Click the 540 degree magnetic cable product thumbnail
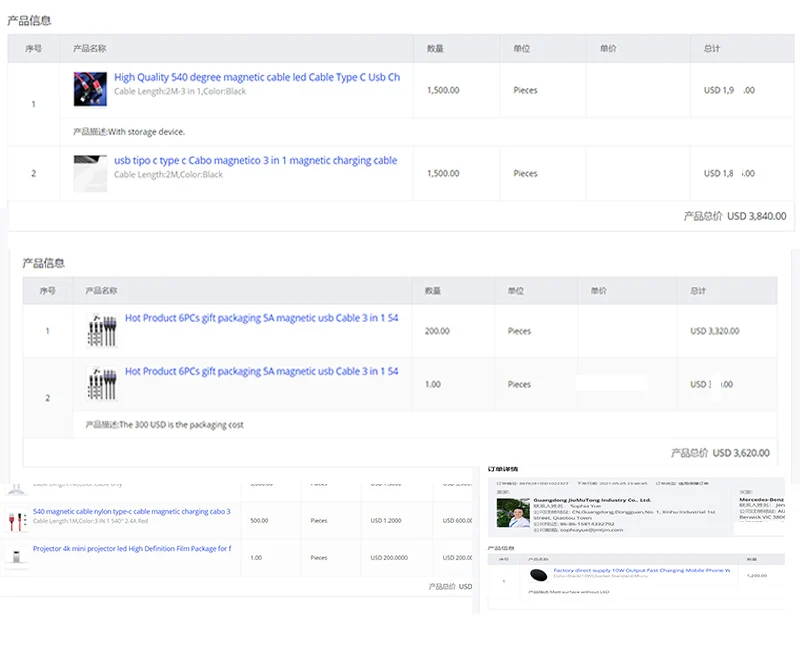 (90, 89)
